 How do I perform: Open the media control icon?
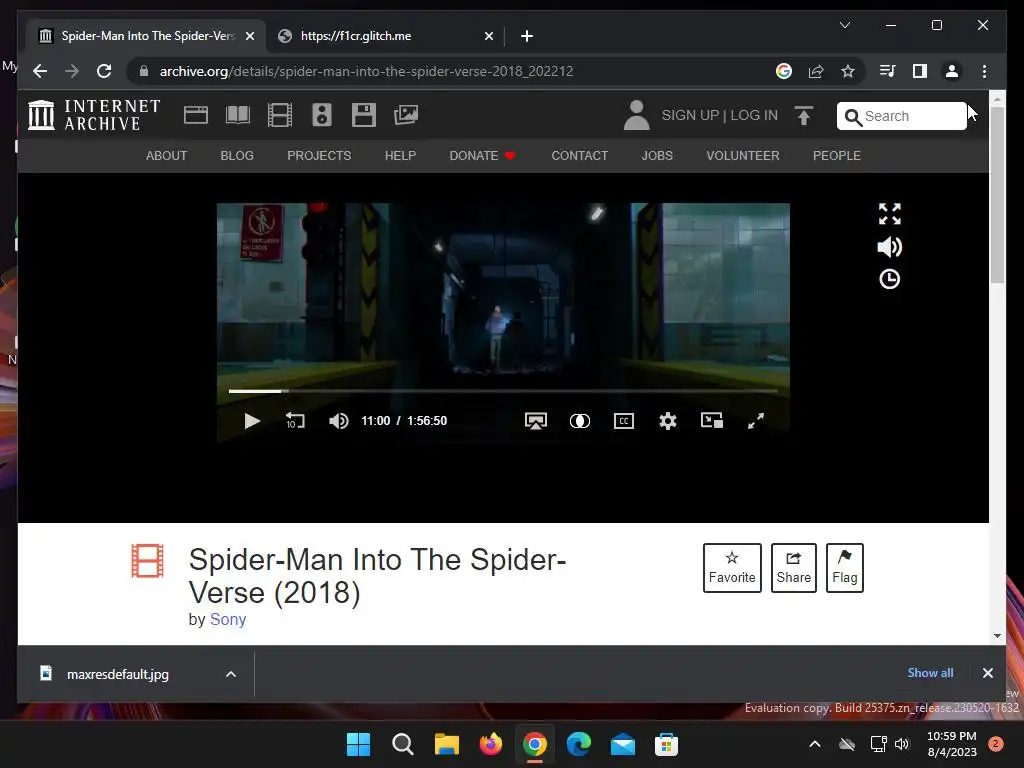(888, 71)
